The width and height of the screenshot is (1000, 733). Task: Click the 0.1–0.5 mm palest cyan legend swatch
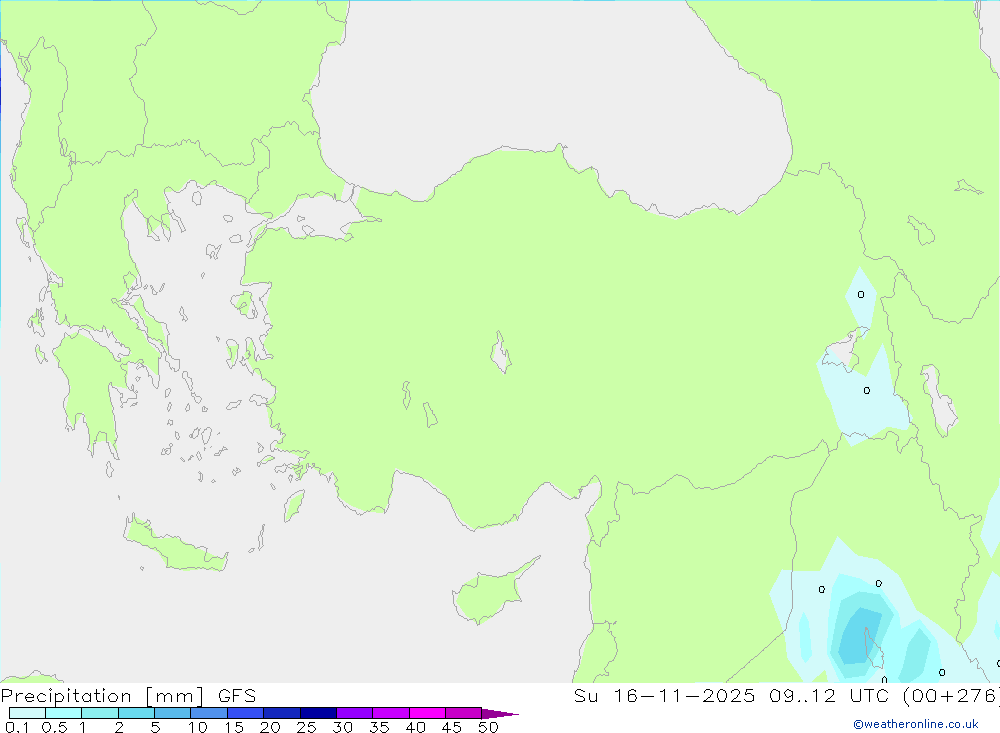pyautogui.click(x=27, y=713)
